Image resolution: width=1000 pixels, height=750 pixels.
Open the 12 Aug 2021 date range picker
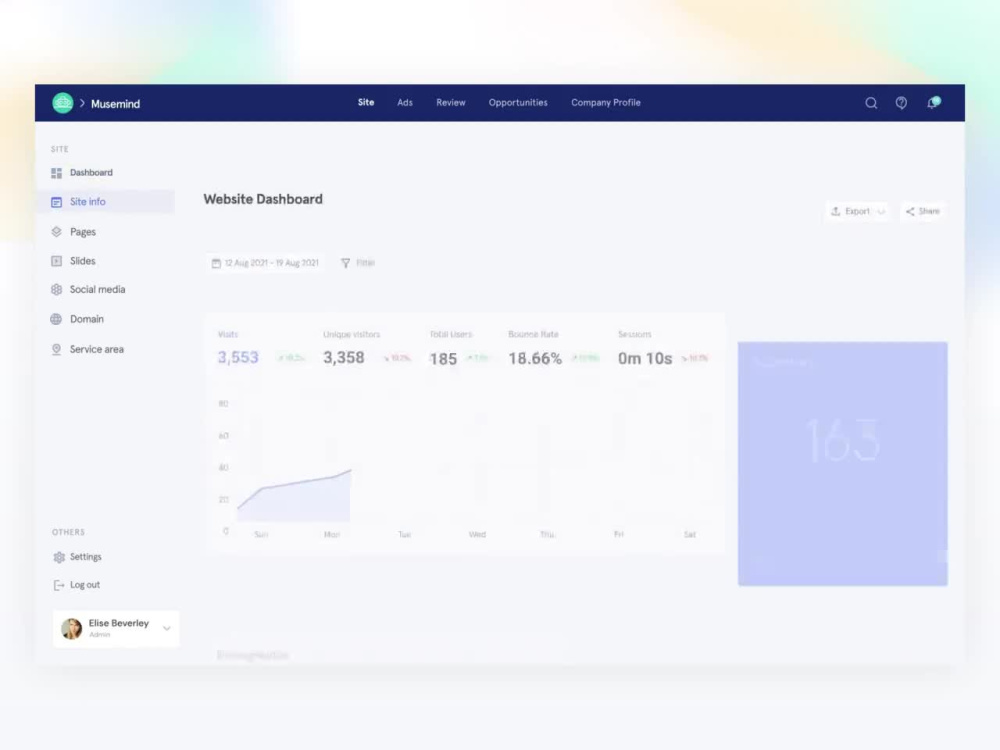[x=265, y=263]
